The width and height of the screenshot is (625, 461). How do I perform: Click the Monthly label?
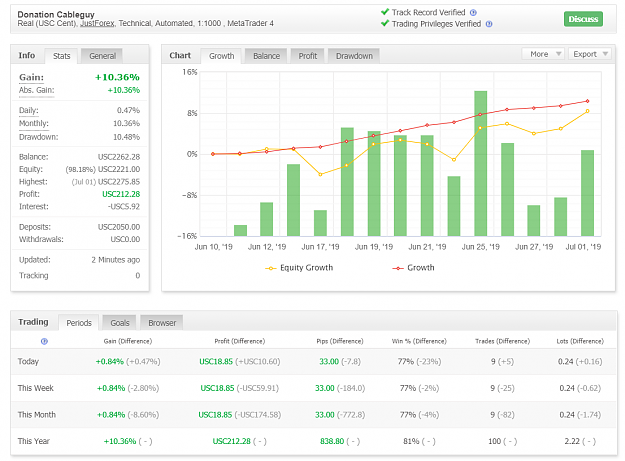click(33, 124)
